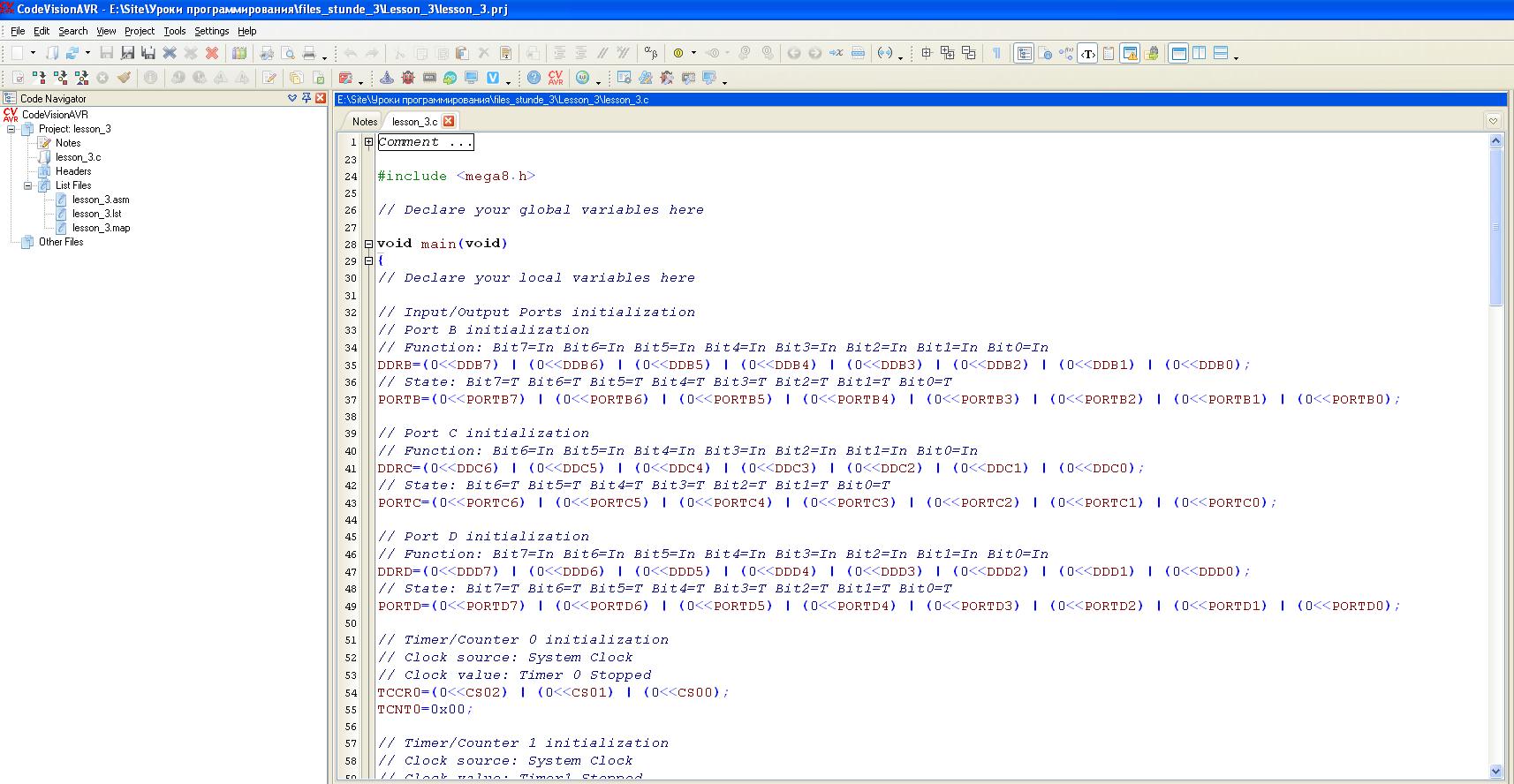Click the clean-up project brush icon
Screen dimensions: 1514x784
point(124,78)
